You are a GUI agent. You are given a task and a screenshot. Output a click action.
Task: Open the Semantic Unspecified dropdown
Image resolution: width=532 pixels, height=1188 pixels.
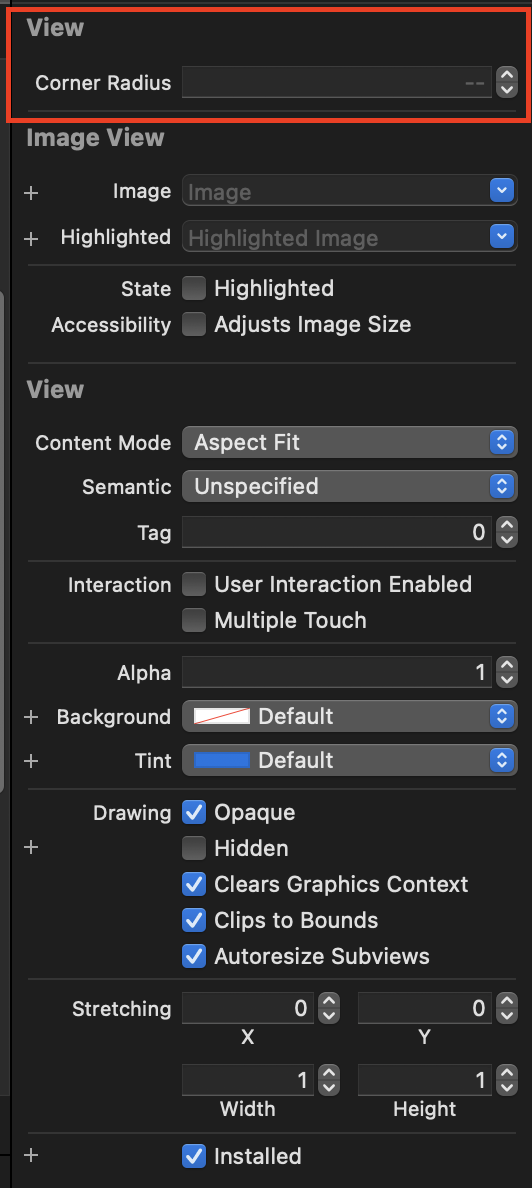click(349, 486)
